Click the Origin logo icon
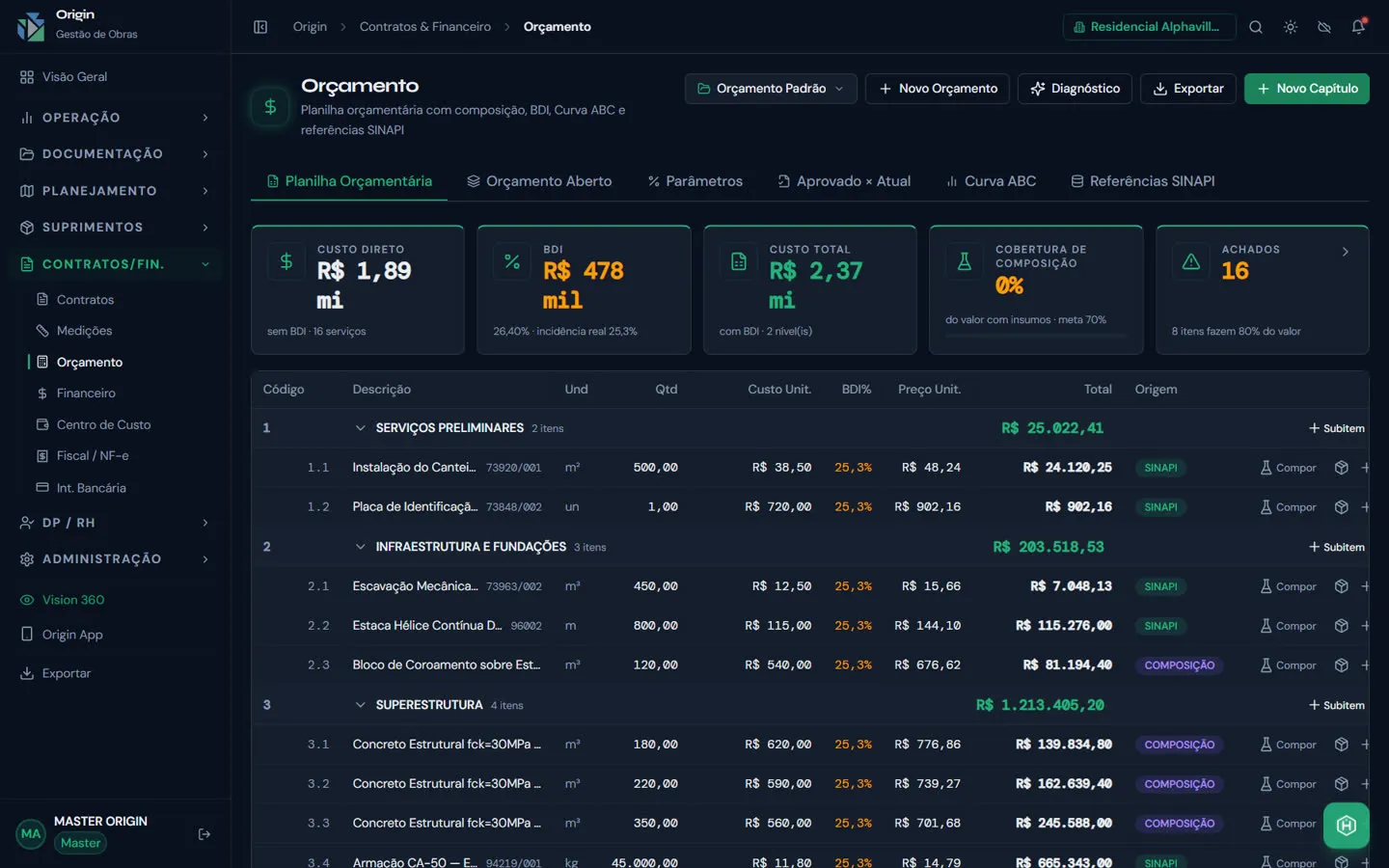The height and width of the screenshot is (868, 1389). click(x=31, y=26)
